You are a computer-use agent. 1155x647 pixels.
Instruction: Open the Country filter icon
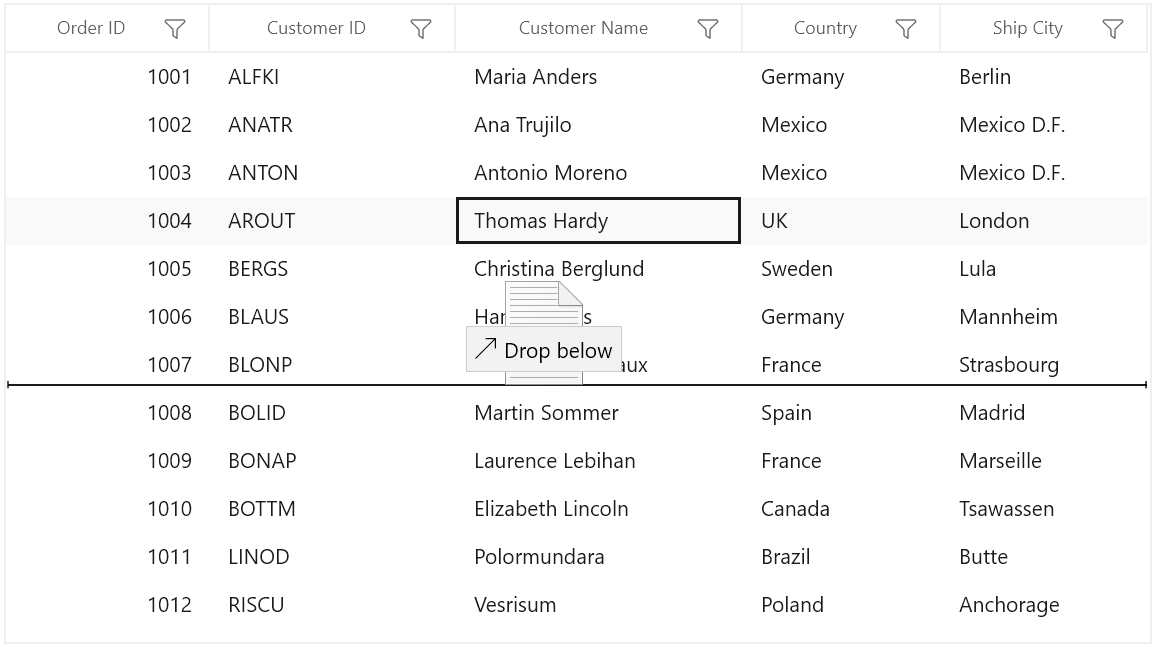pos(906,29)
